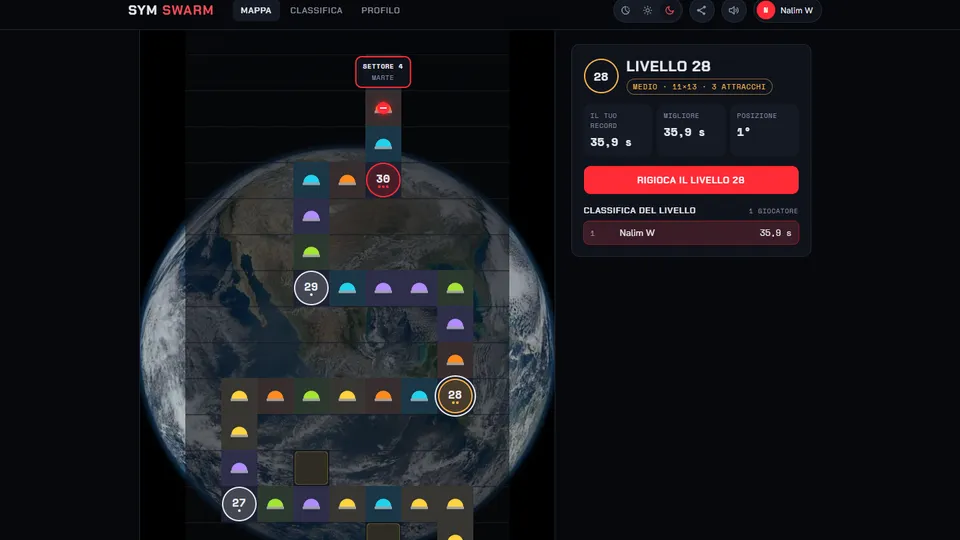Viewport: 960px width, 540px height.
Task: Click the cyan dome left of level 28
Action: 419,396
